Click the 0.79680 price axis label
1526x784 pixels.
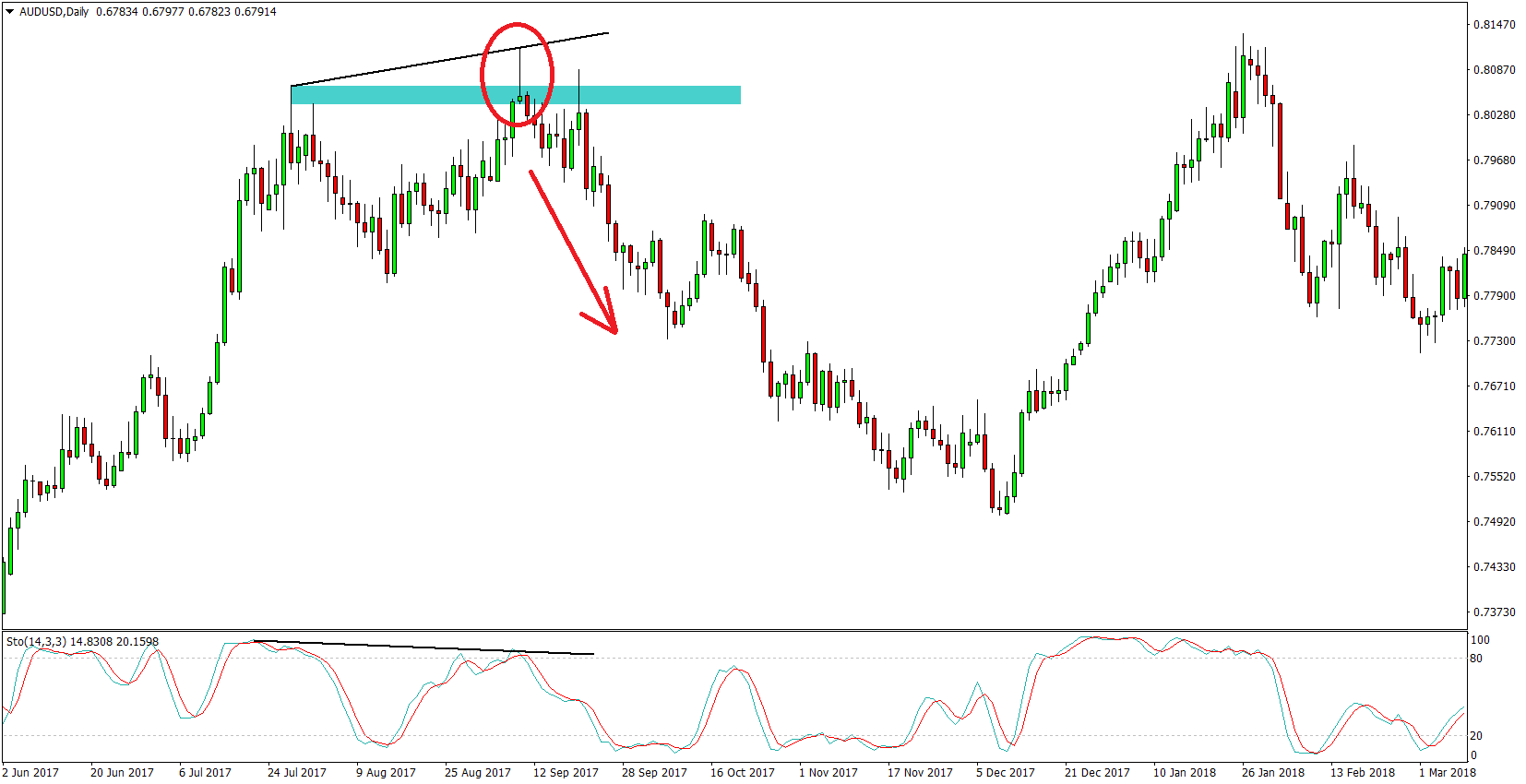tap(1494, 160)
